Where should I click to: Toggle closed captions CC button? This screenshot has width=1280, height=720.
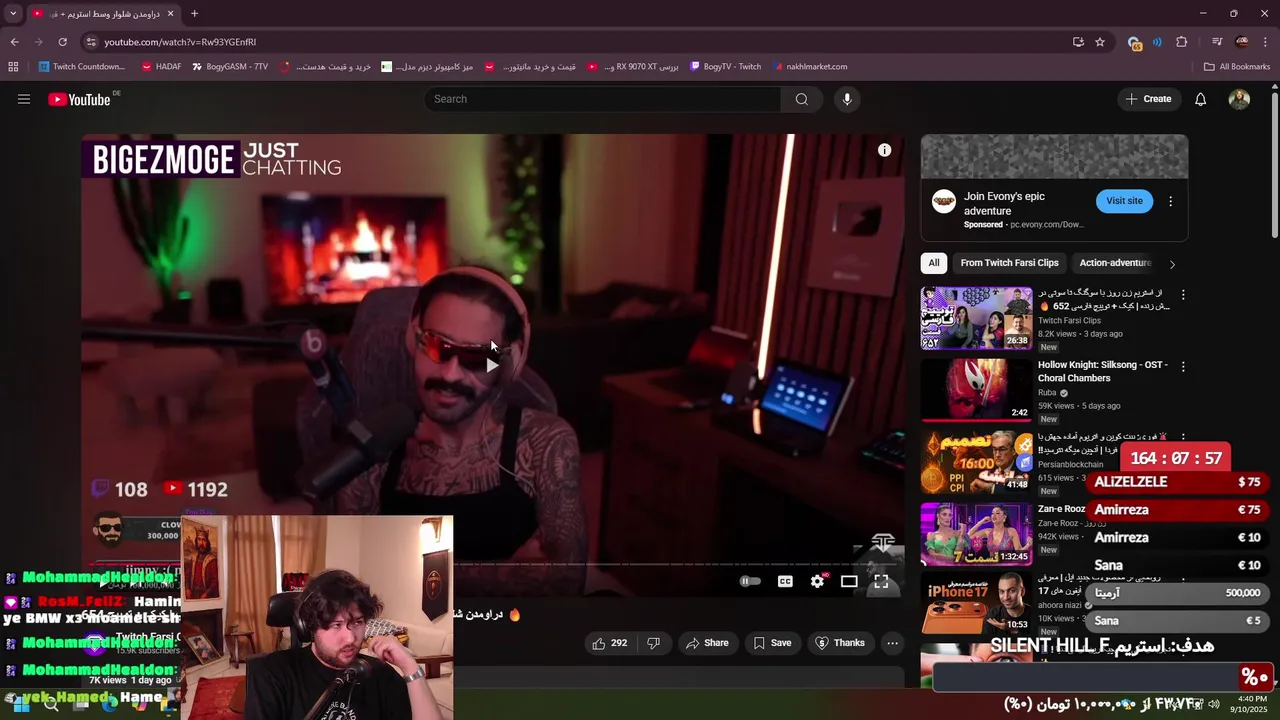pos(785,581)
